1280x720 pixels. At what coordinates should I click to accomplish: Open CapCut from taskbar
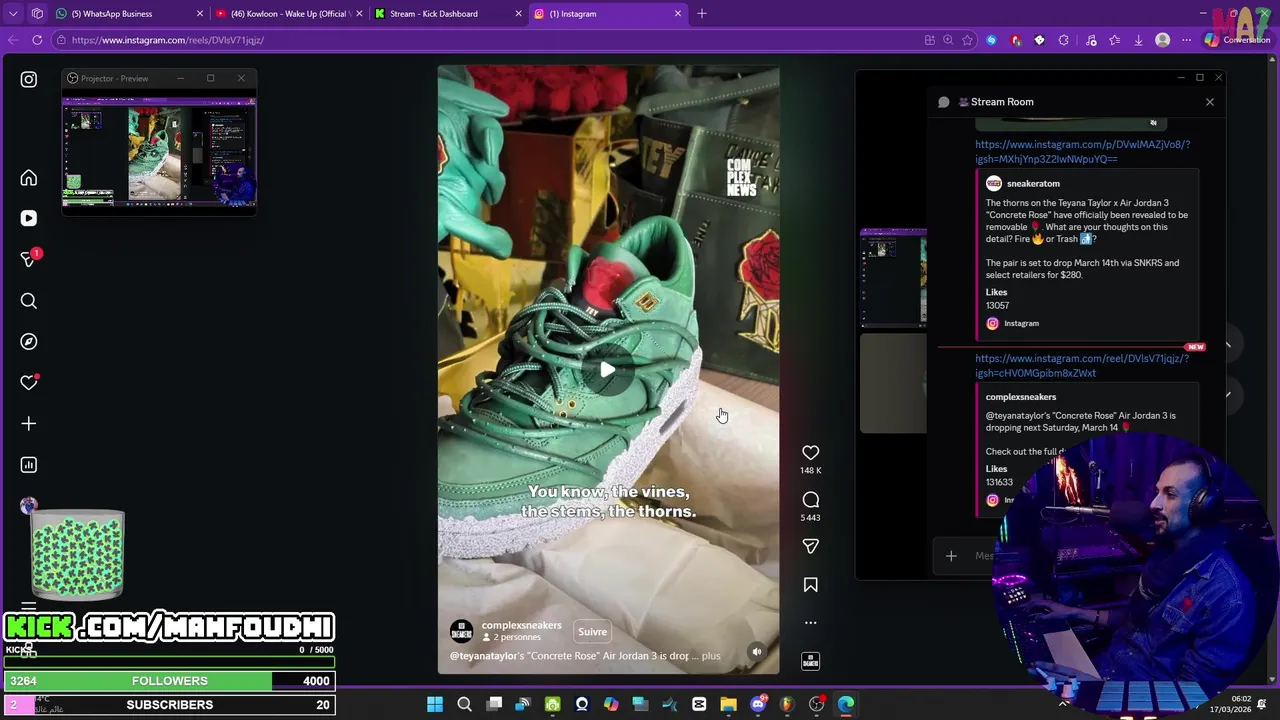(699, 704)
